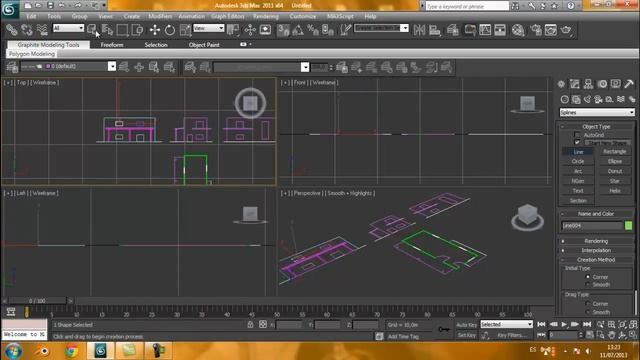Open the Layer Manager icon
The width and height of the screenshot is (640, 360).
pyautogui.click(x=452, y=30)
